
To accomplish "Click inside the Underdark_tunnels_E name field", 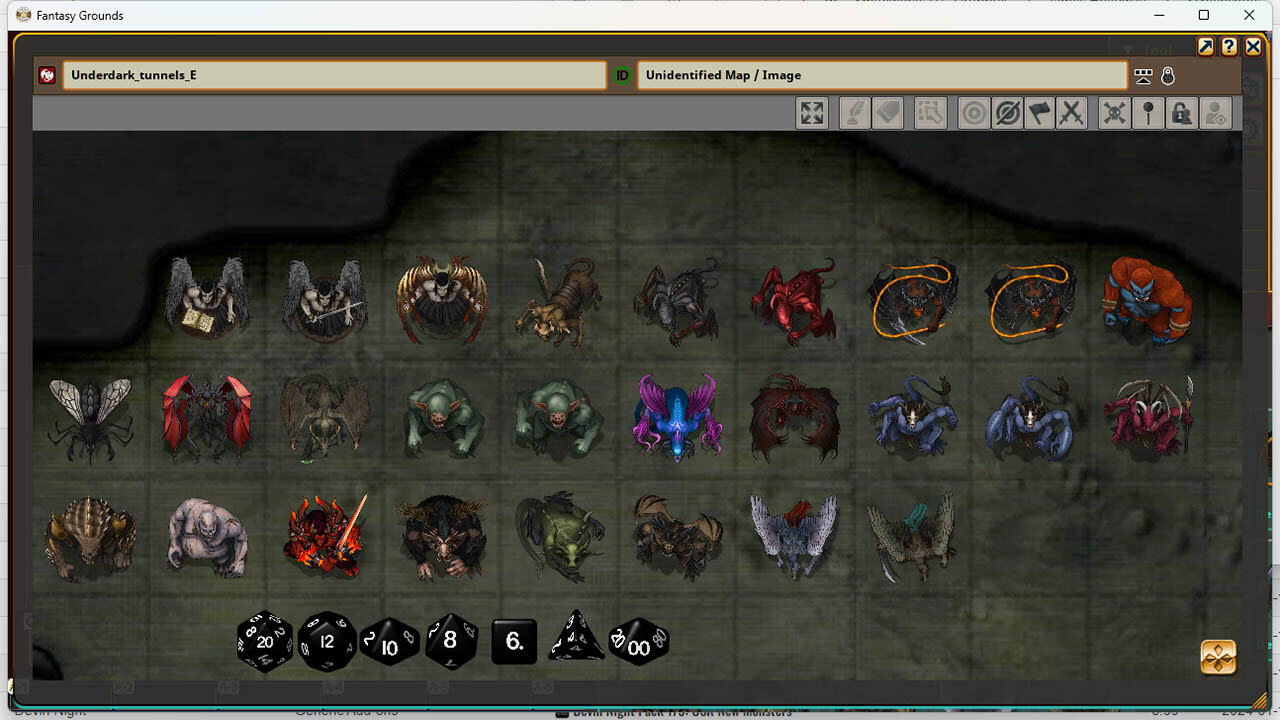I will pos(335,75).
